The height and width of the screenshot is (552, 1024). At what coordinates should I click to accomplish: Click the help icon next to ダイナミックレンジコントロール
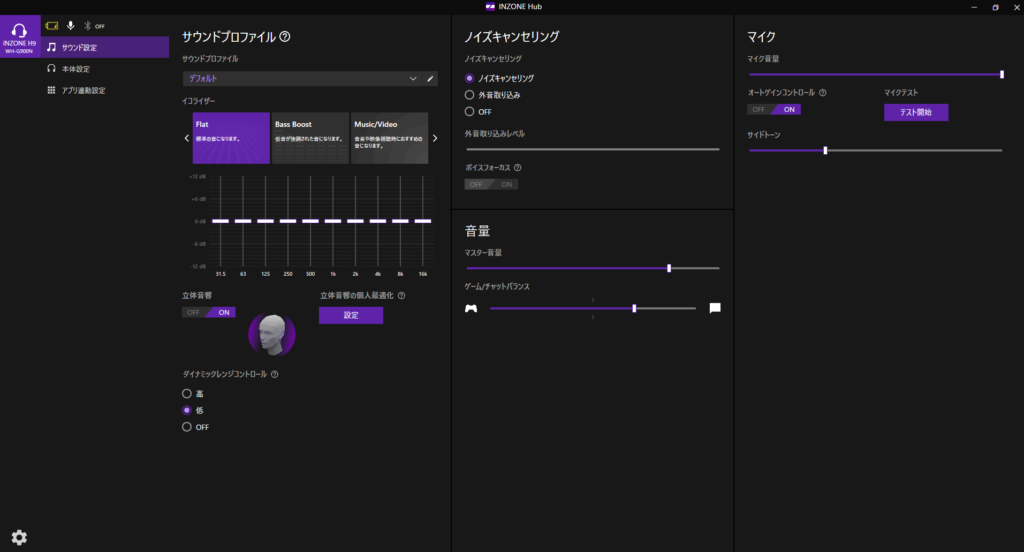coord(275,375)
